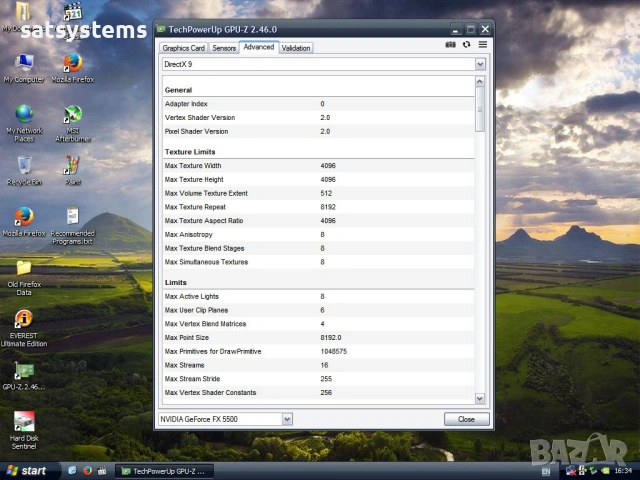Image resolution: width=640 pixels, height=480 pixels.
Task: Select the Max Simultaneous Textures row
Action: click(318, 262)
